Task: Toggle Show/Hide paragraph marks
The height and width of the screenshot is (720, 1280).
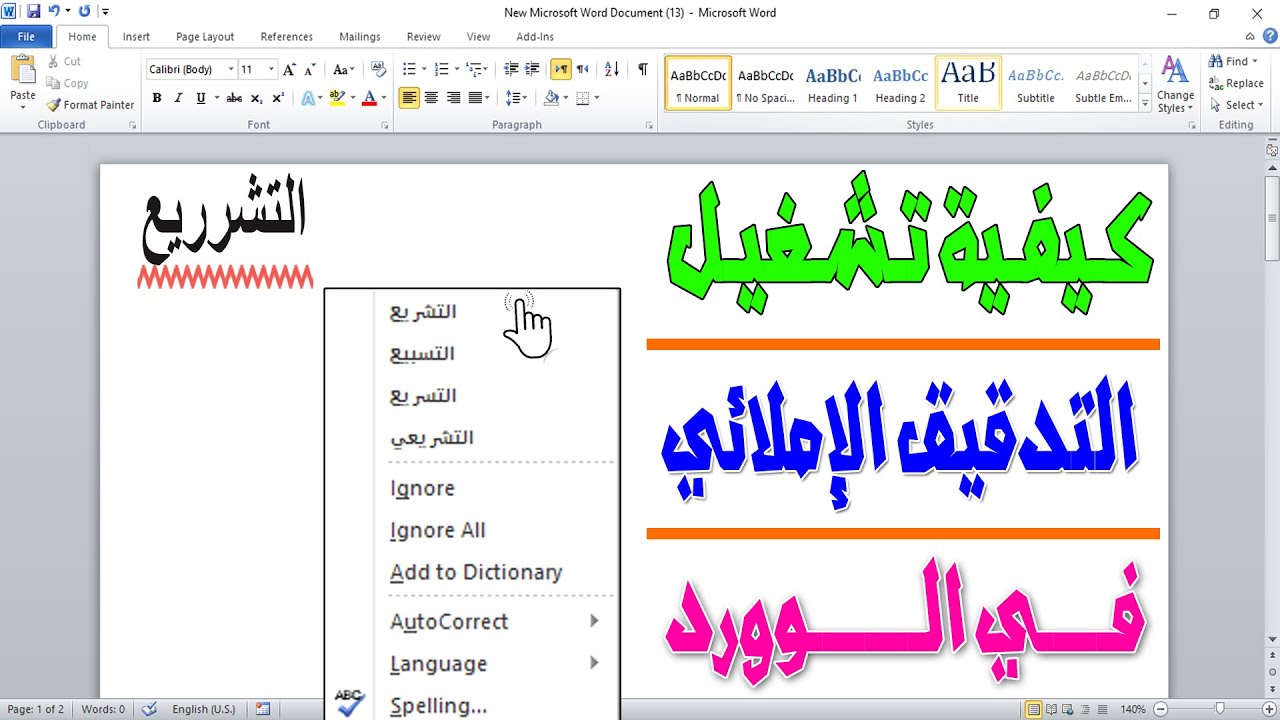Action: point(643,69)
